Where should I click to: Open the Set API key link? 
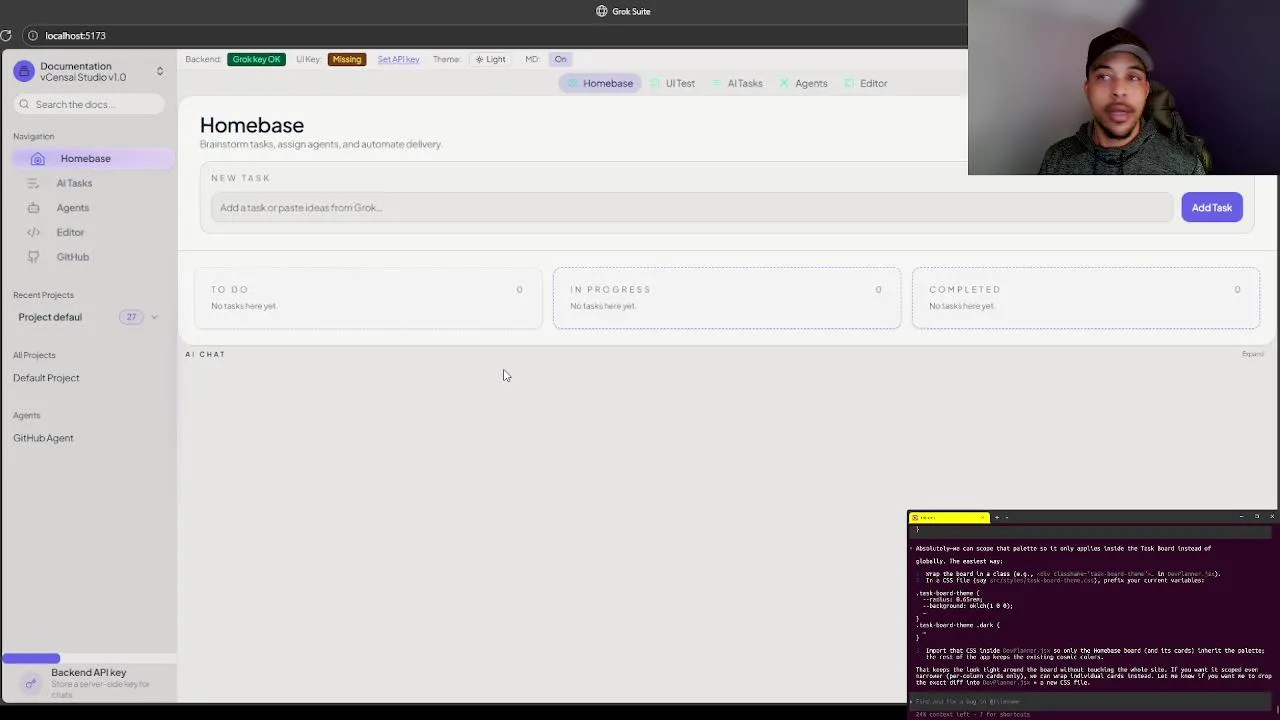click(398, 59)
